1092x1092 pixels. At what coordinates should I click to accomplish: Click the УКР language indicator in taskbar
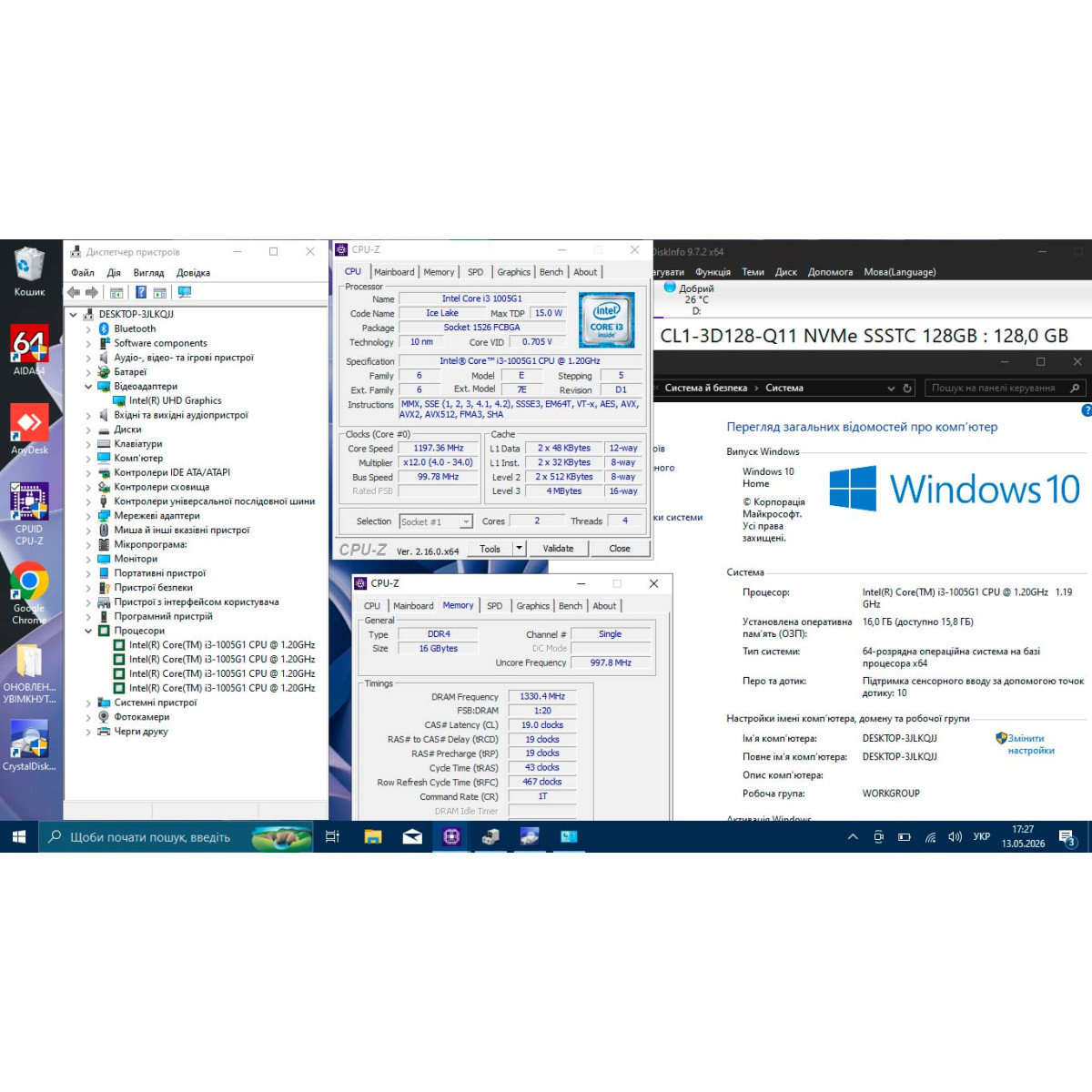click(981, 836)
